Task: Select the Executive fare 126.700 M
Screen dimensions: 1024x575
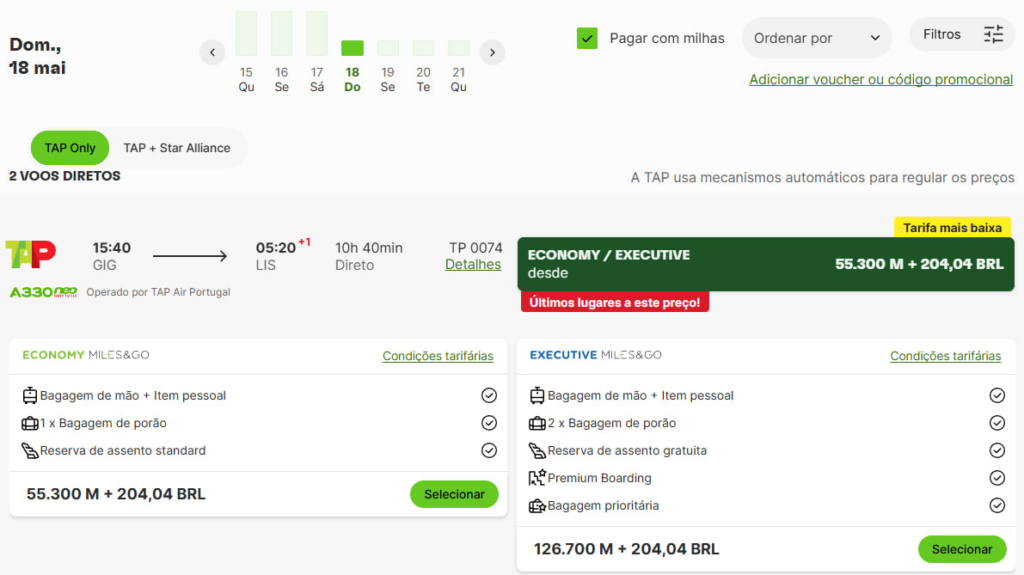Action: [x=962, y=550]
